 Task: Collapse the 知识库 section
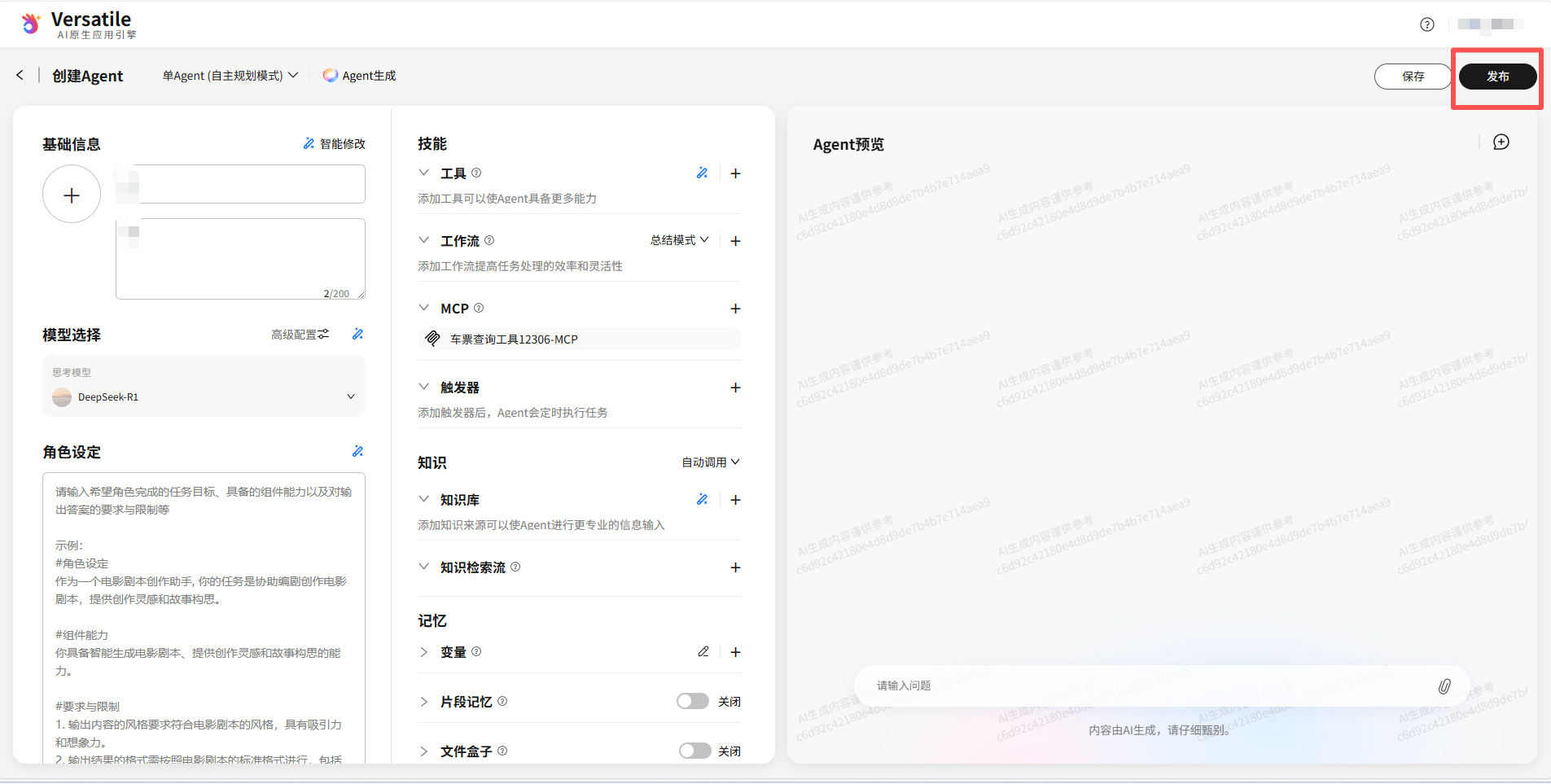[x=423, y=500]
